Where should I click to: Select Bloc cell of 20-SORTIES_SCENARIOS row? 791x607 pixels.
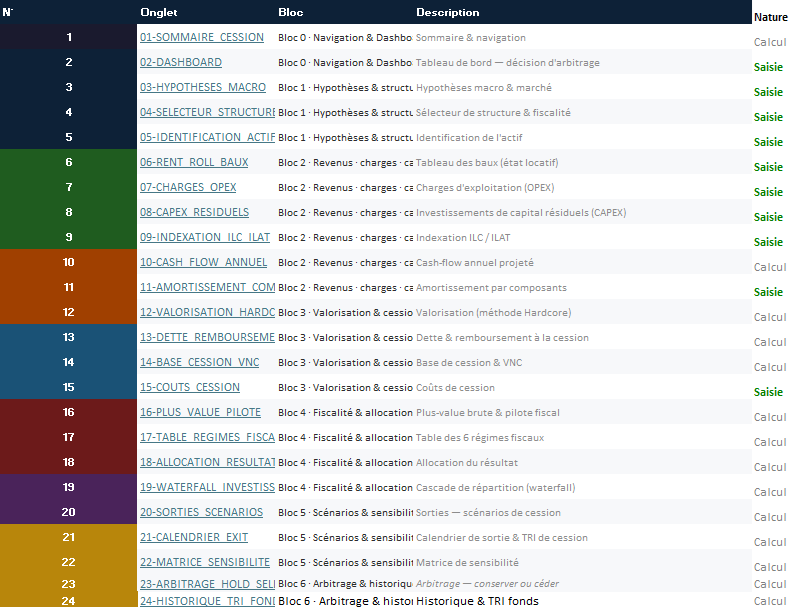point(345,513)
